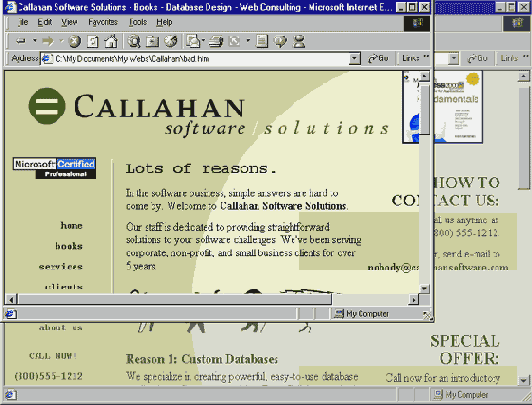Click the horizontal scrollbar right arrow

414,300
